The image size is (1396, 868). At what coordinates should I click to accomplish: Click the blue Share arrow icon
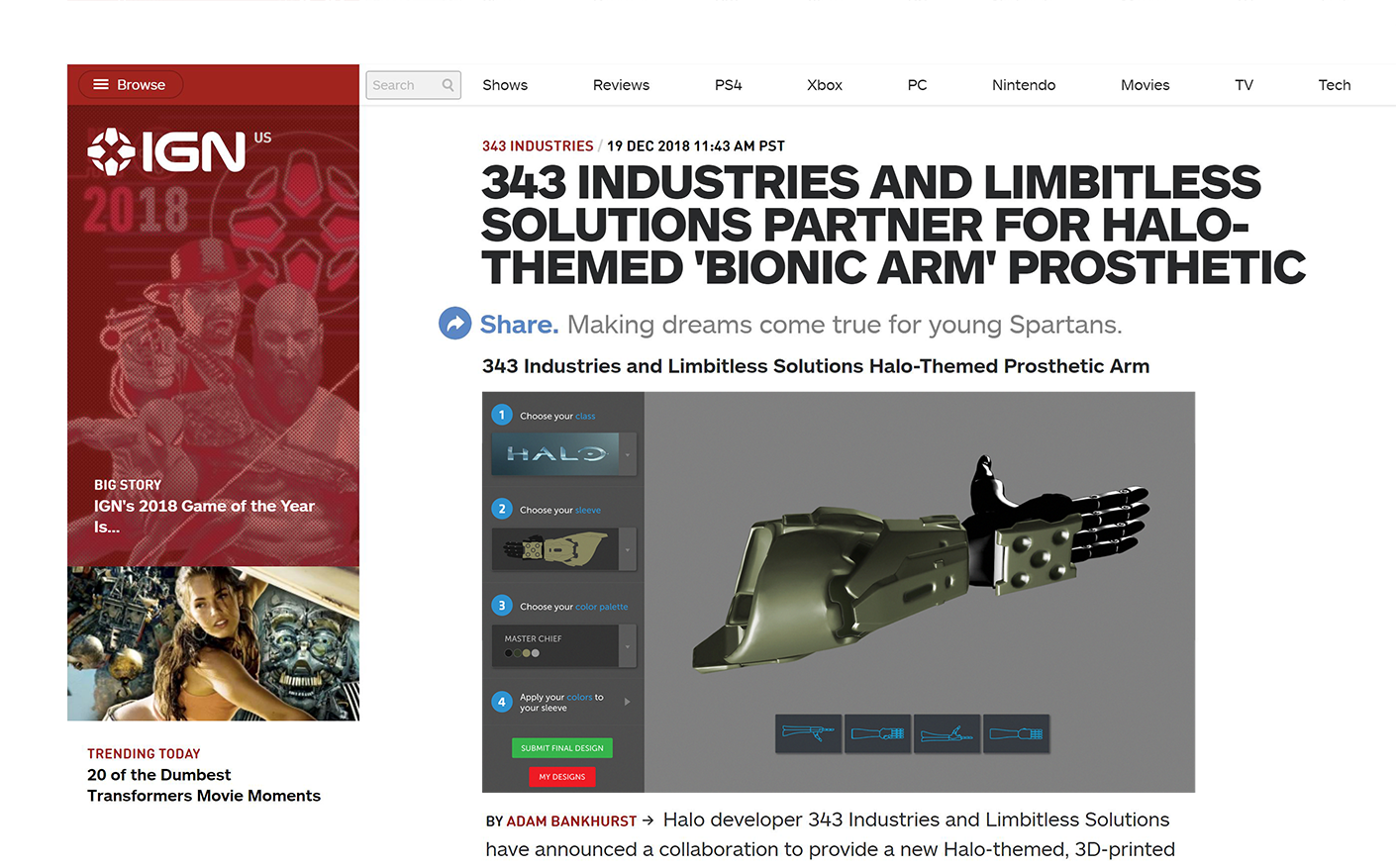point(454,323)
